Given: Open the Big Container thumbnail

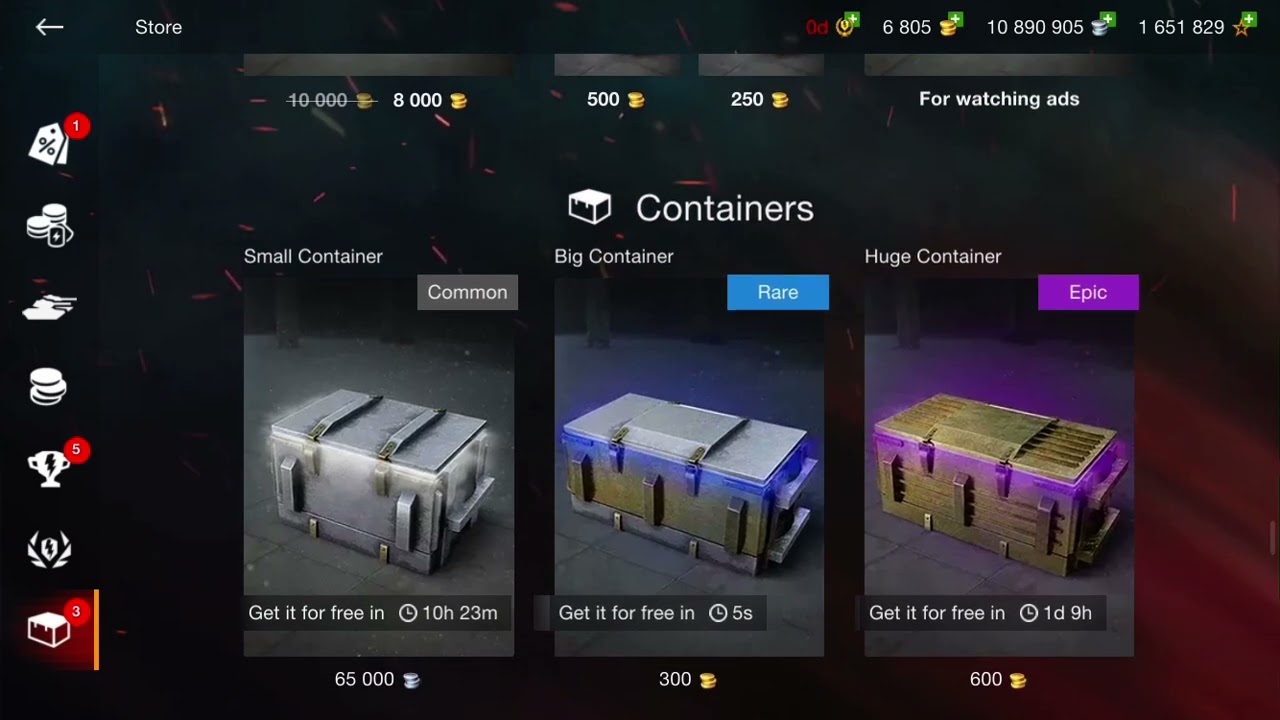Looking at the screenshot, I should pos(689,466).
